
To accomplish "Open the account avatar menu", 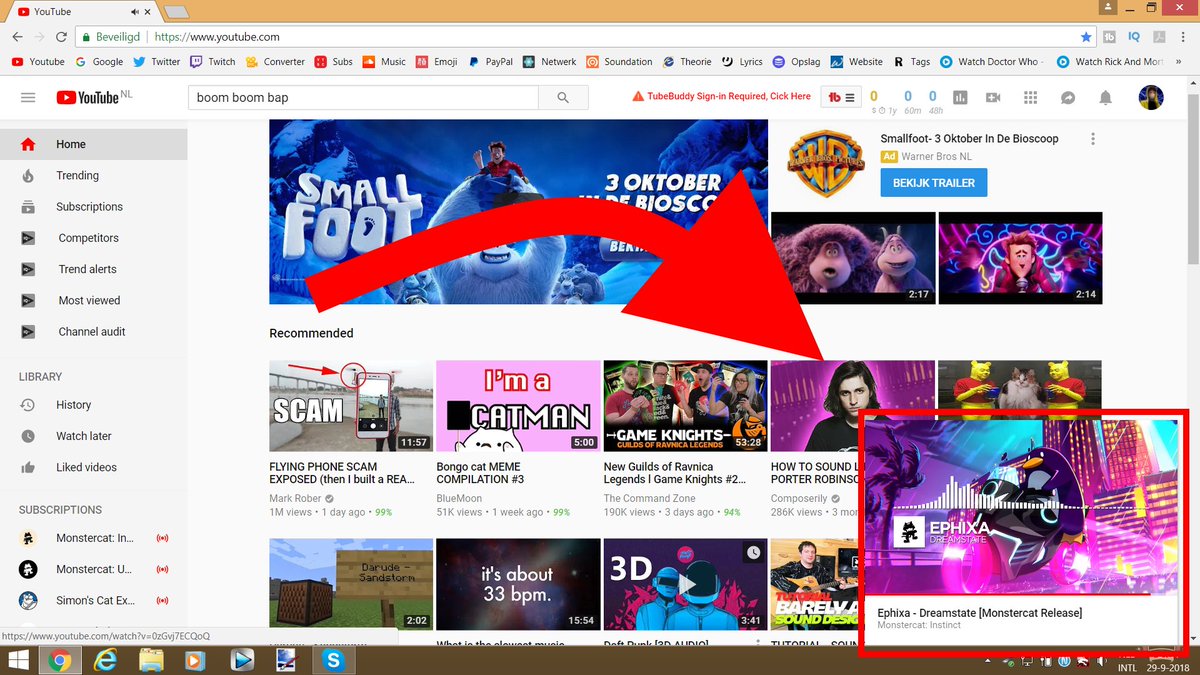I will click(1151, 97).
